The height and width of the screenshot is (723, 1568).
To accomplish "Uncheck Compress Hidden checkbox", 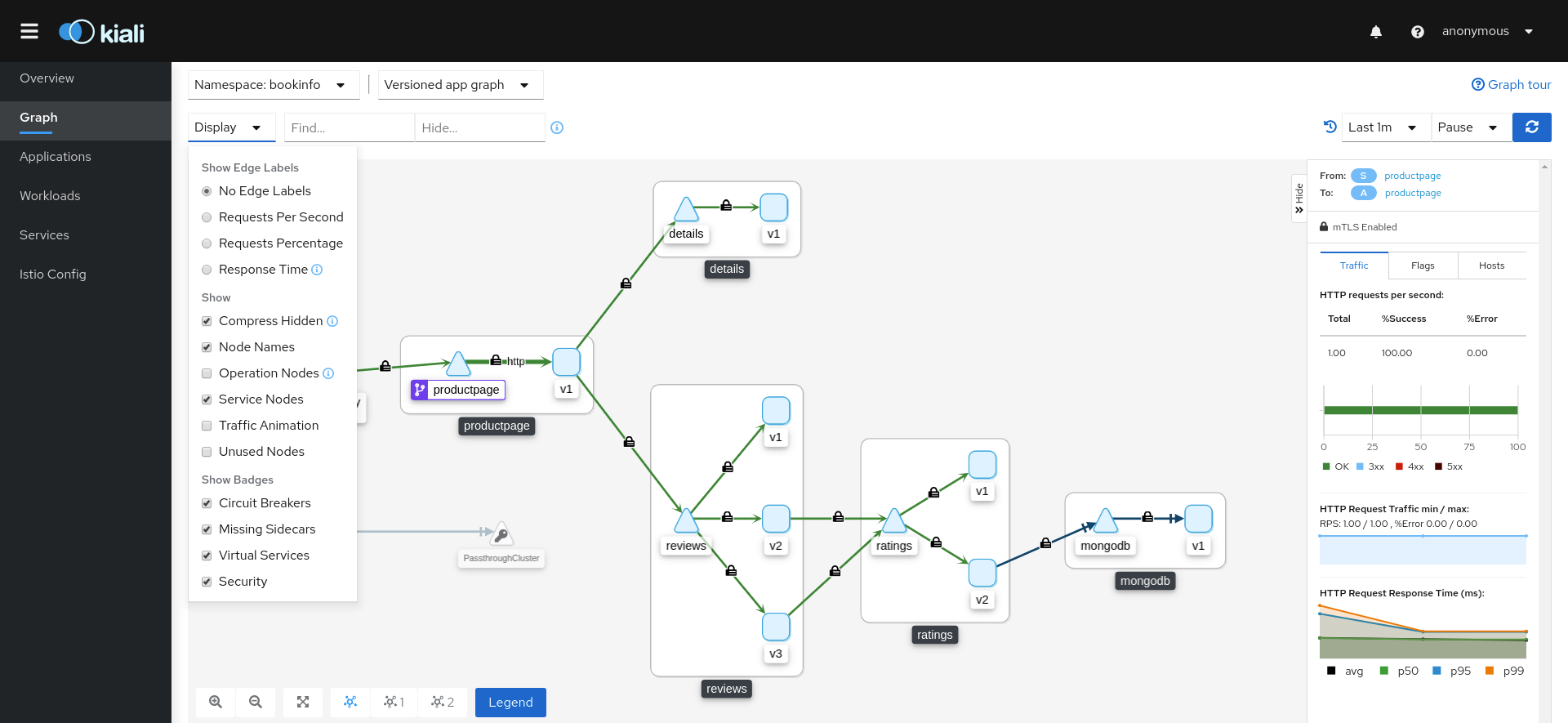I will pos(207,321).
